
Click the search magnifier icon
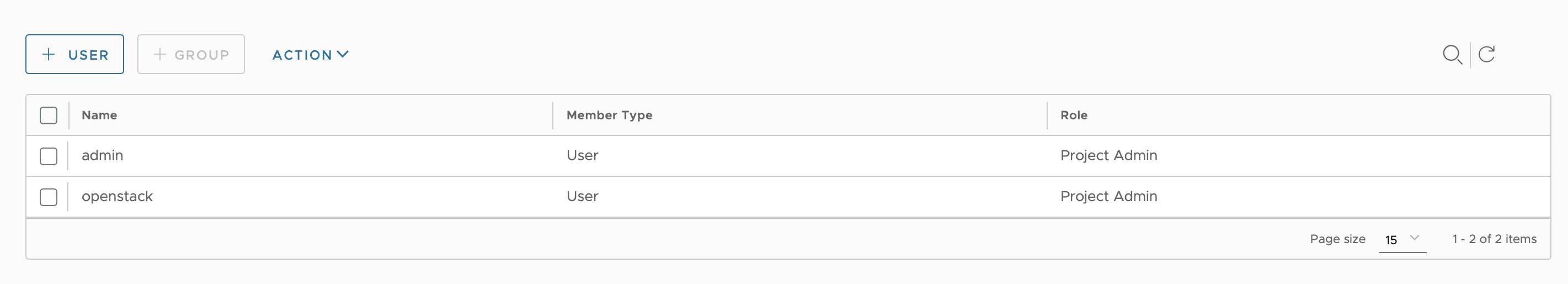(x=1452, y=55)
